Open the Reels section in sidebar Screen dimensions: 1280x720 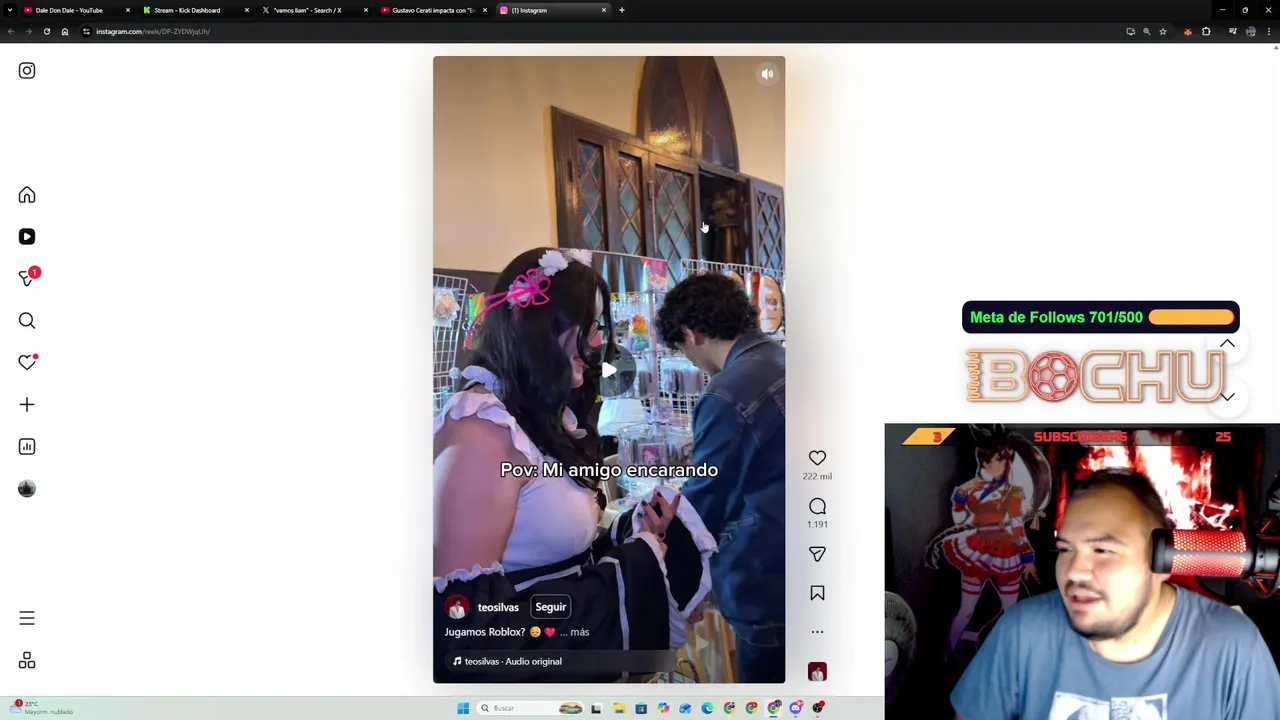click(27, 237)
